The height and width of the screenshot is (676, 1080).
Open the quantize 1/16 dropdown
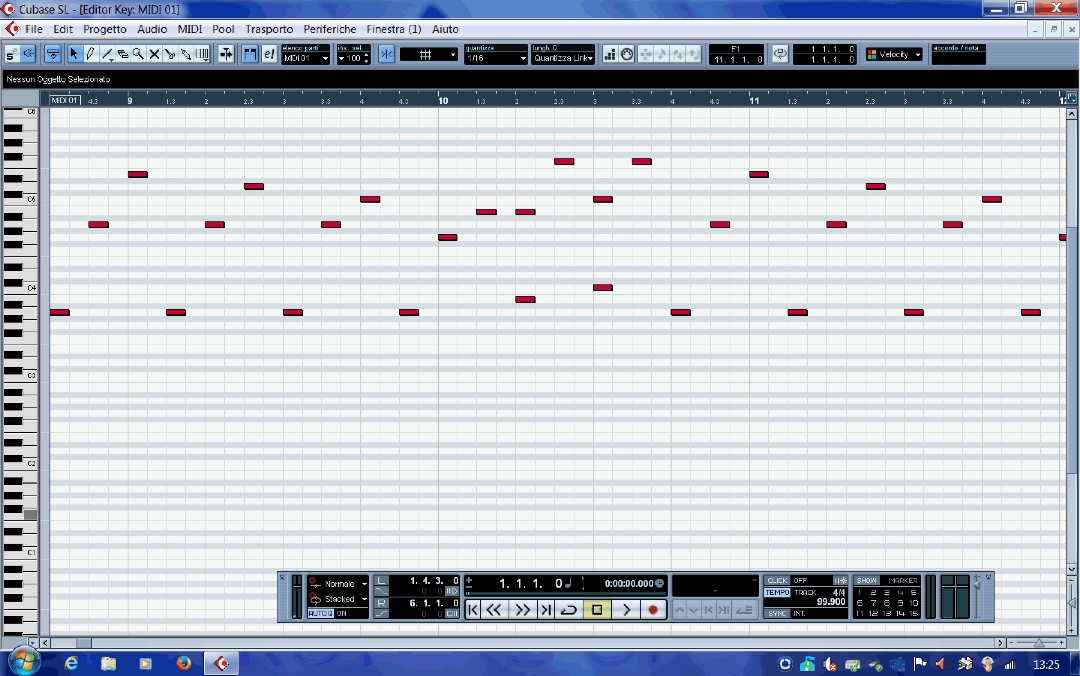[496, 59]
